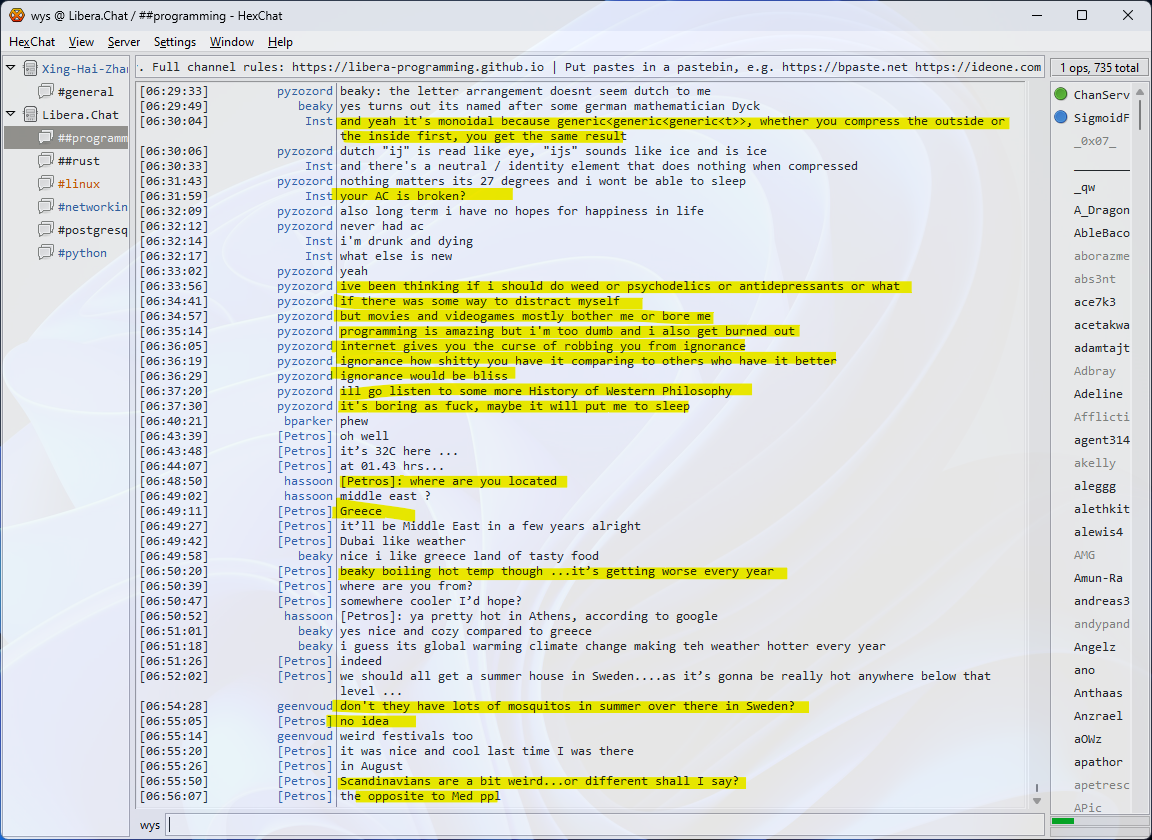The width and height of the screenshot is (1152, 840).
Task: Click the green ChanServ operator status icon
Action: [x=1061, y=95]
